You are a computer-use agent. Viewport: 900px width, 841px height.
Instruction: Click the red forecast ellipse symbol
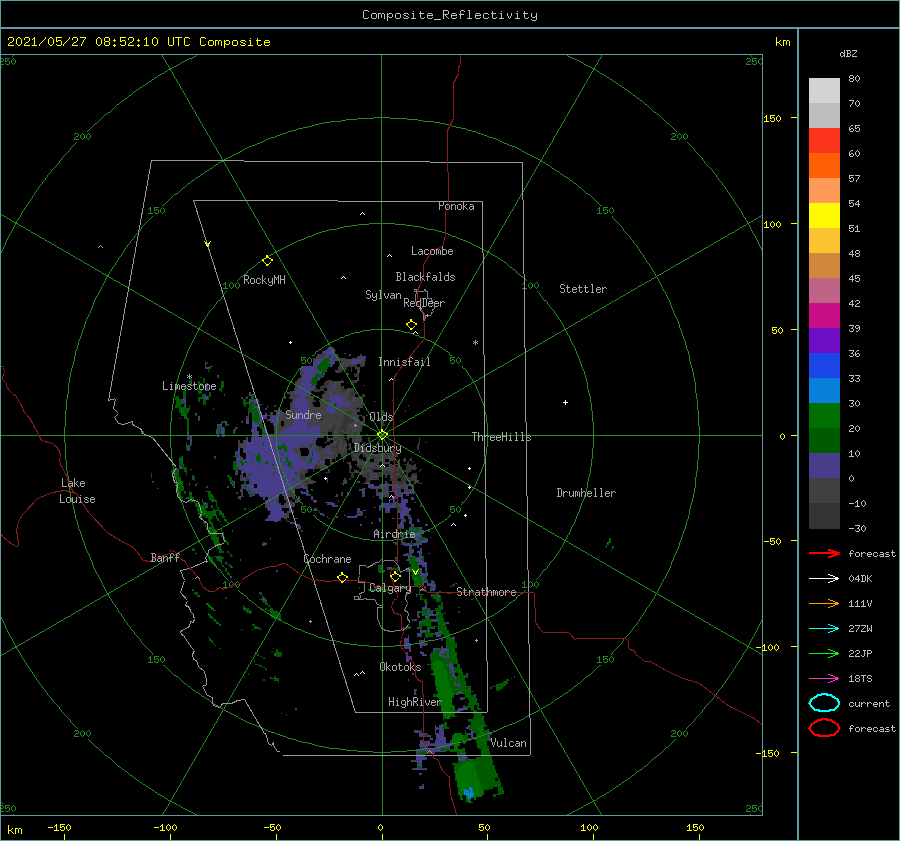point(824,728)
